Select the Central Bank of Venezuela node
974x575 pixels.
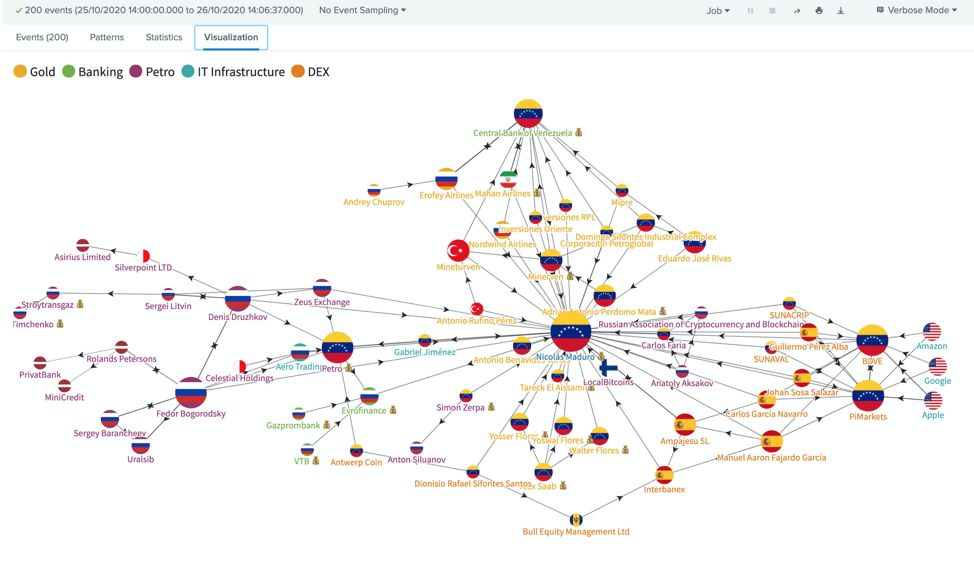(x=528, y=114)
